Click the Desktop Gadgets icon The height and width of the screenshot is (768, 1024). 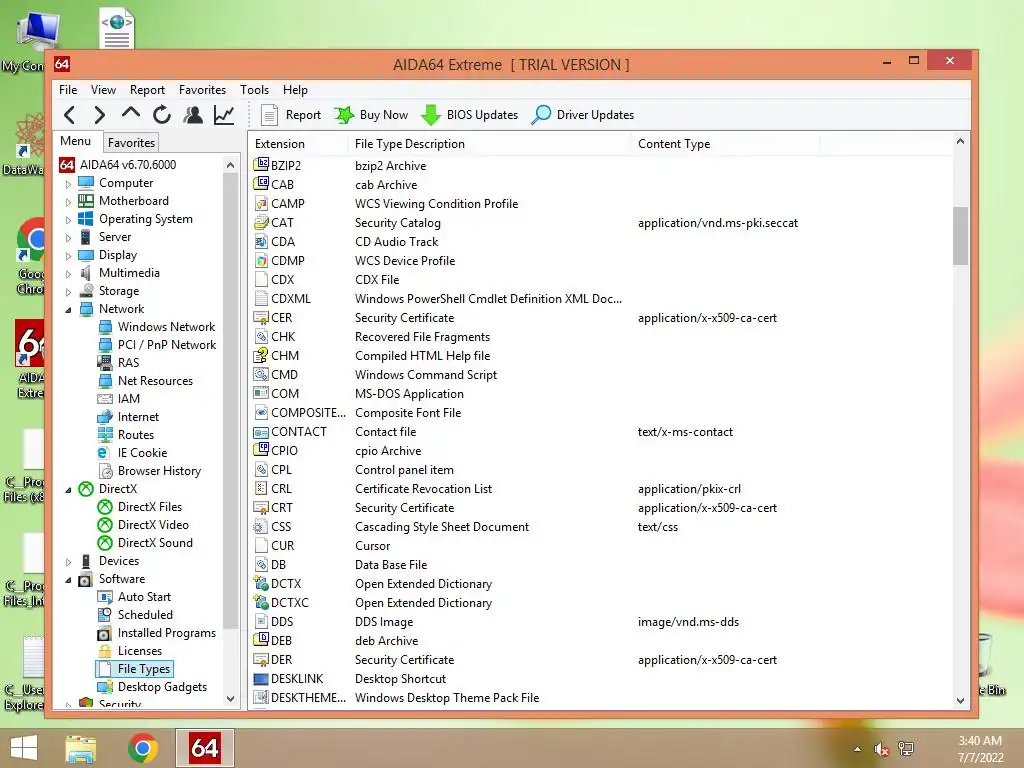click(x=104, y=687)
